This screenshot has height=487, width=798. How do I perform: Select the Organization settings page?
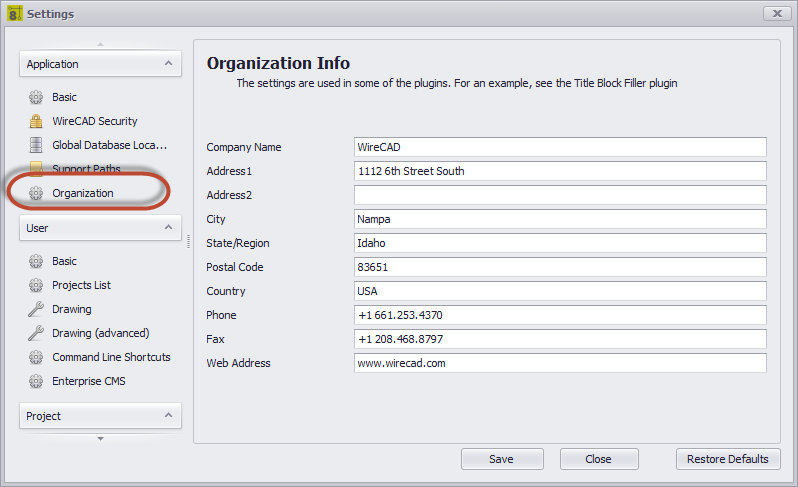click(82, 193)
